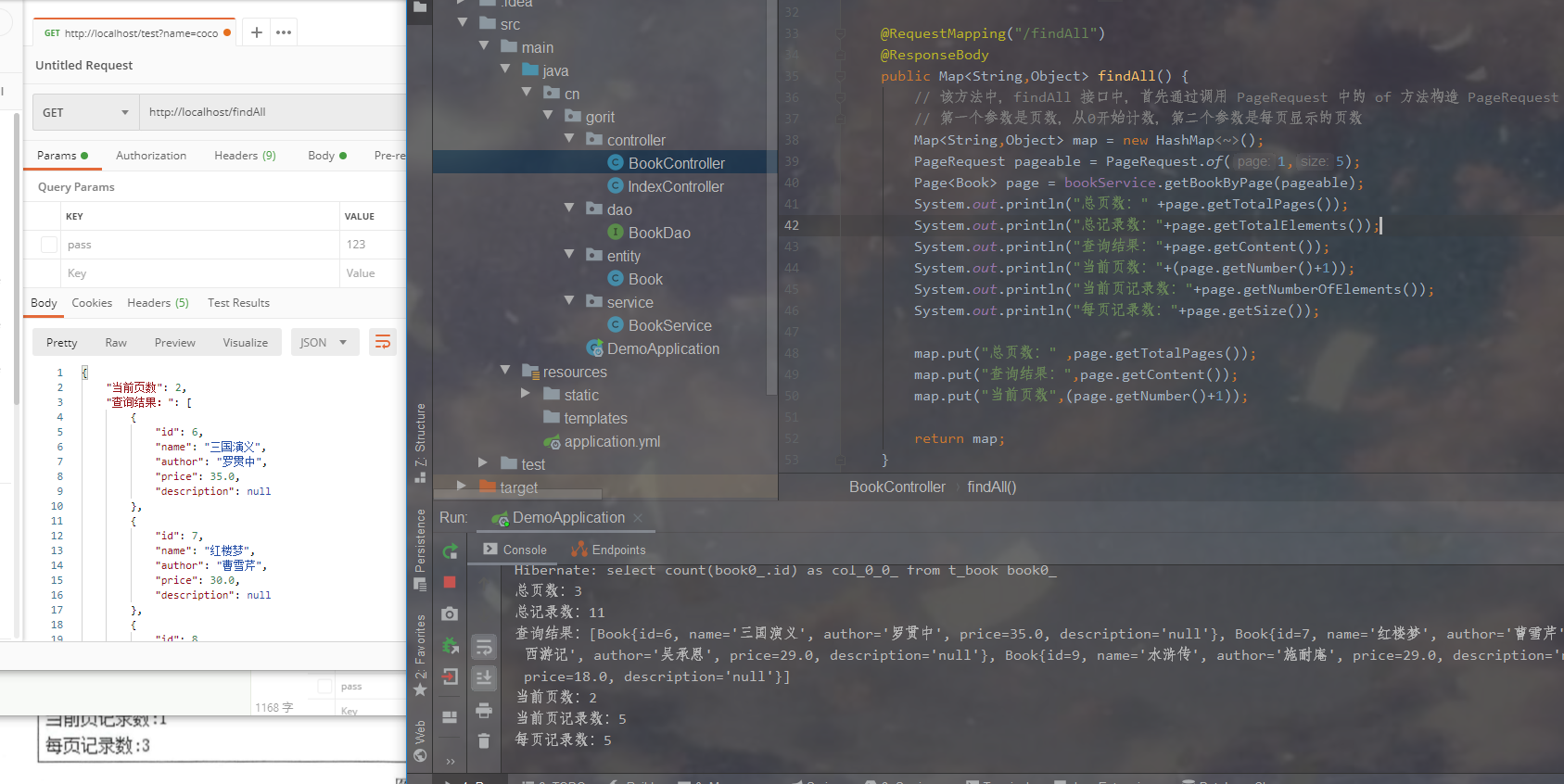The image size is (1564, 784).
Task: Click the request URL field in Postman
Action: tap(273, 112)
